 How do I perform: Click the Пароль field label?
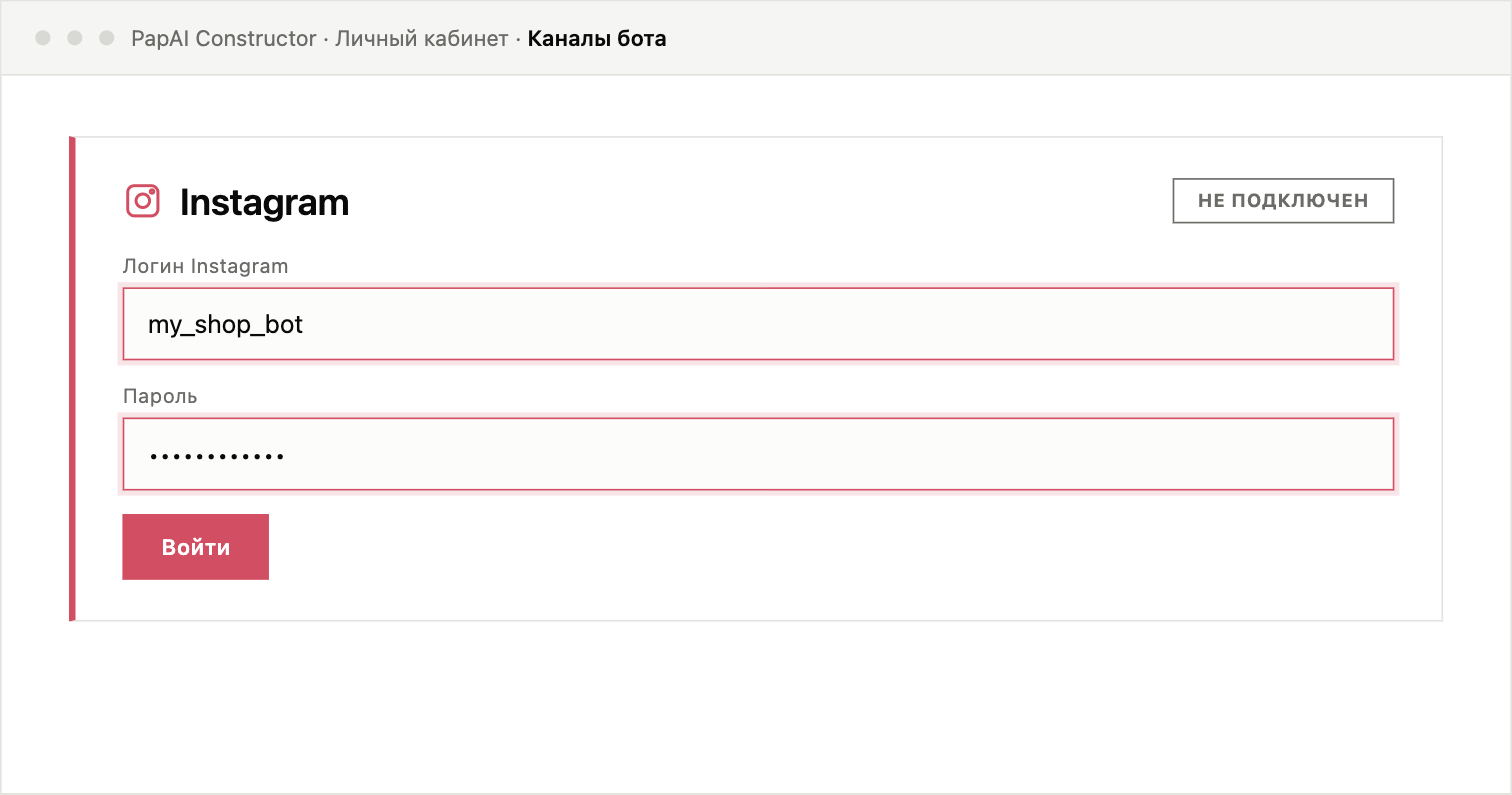pos(160,397)
